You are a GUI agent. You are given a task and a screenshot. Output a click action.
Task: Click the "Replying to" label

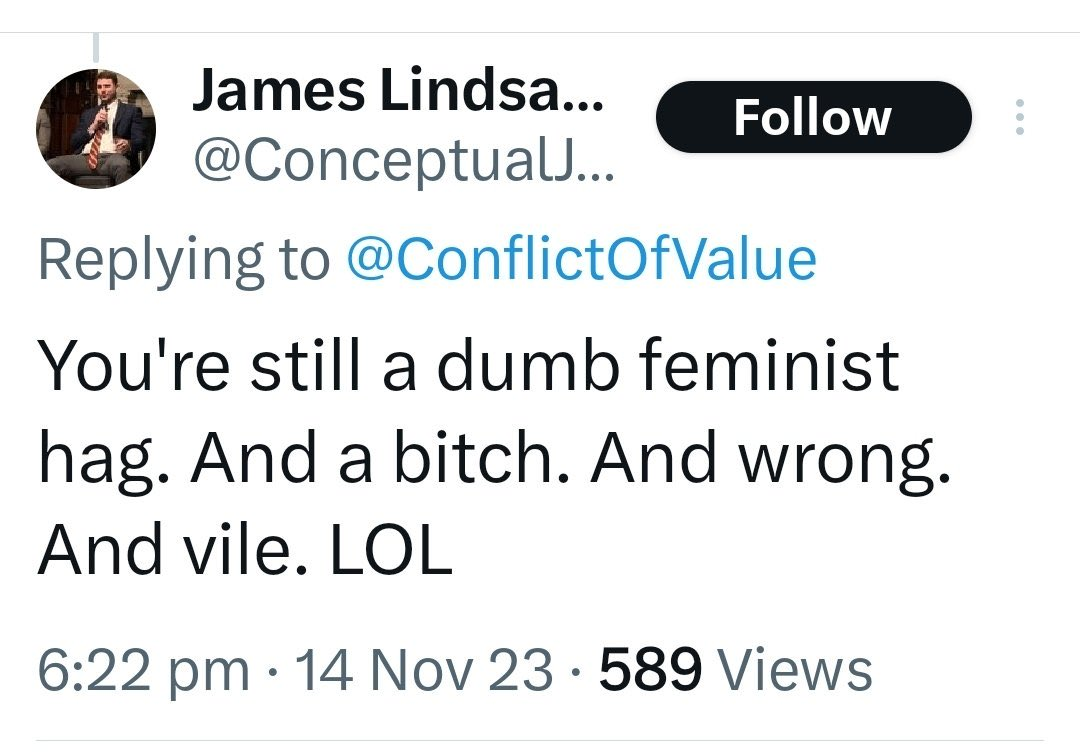(183, 259)
